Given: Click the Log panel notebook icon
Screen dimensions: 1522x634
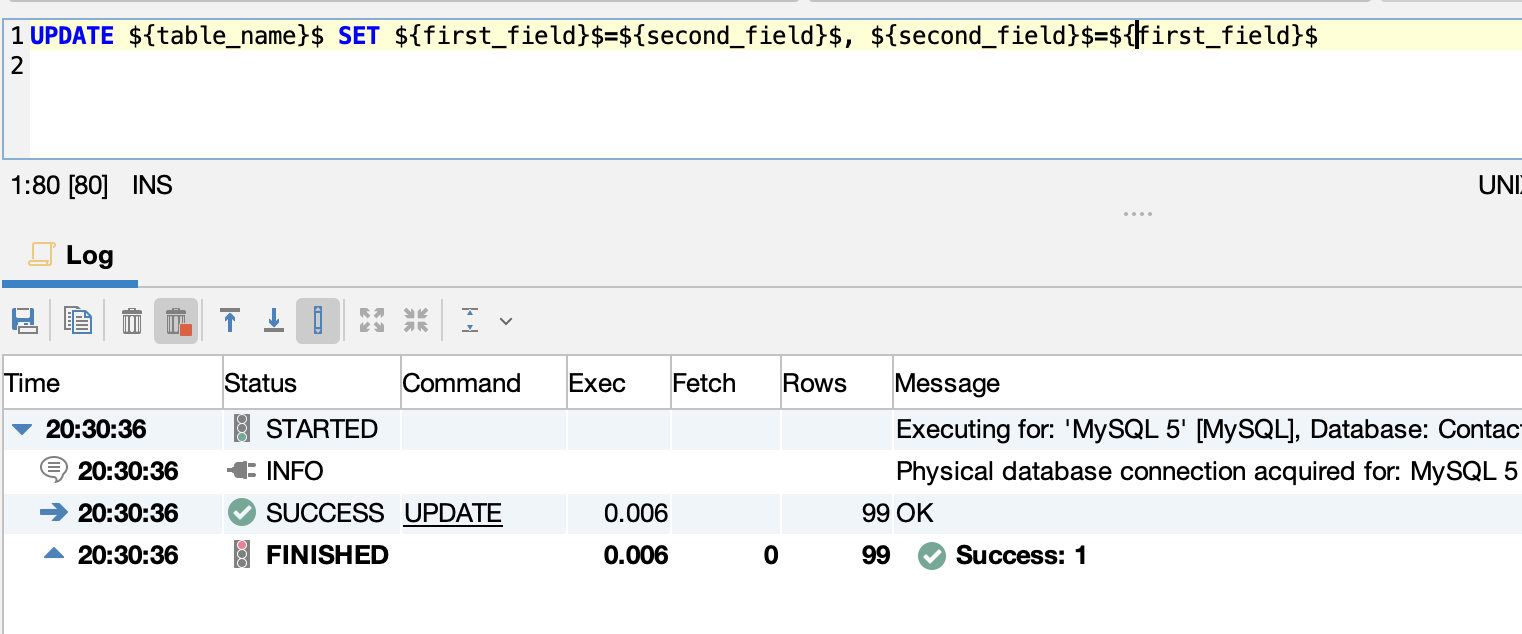Looking at the screenshot, I should (41, 254).
